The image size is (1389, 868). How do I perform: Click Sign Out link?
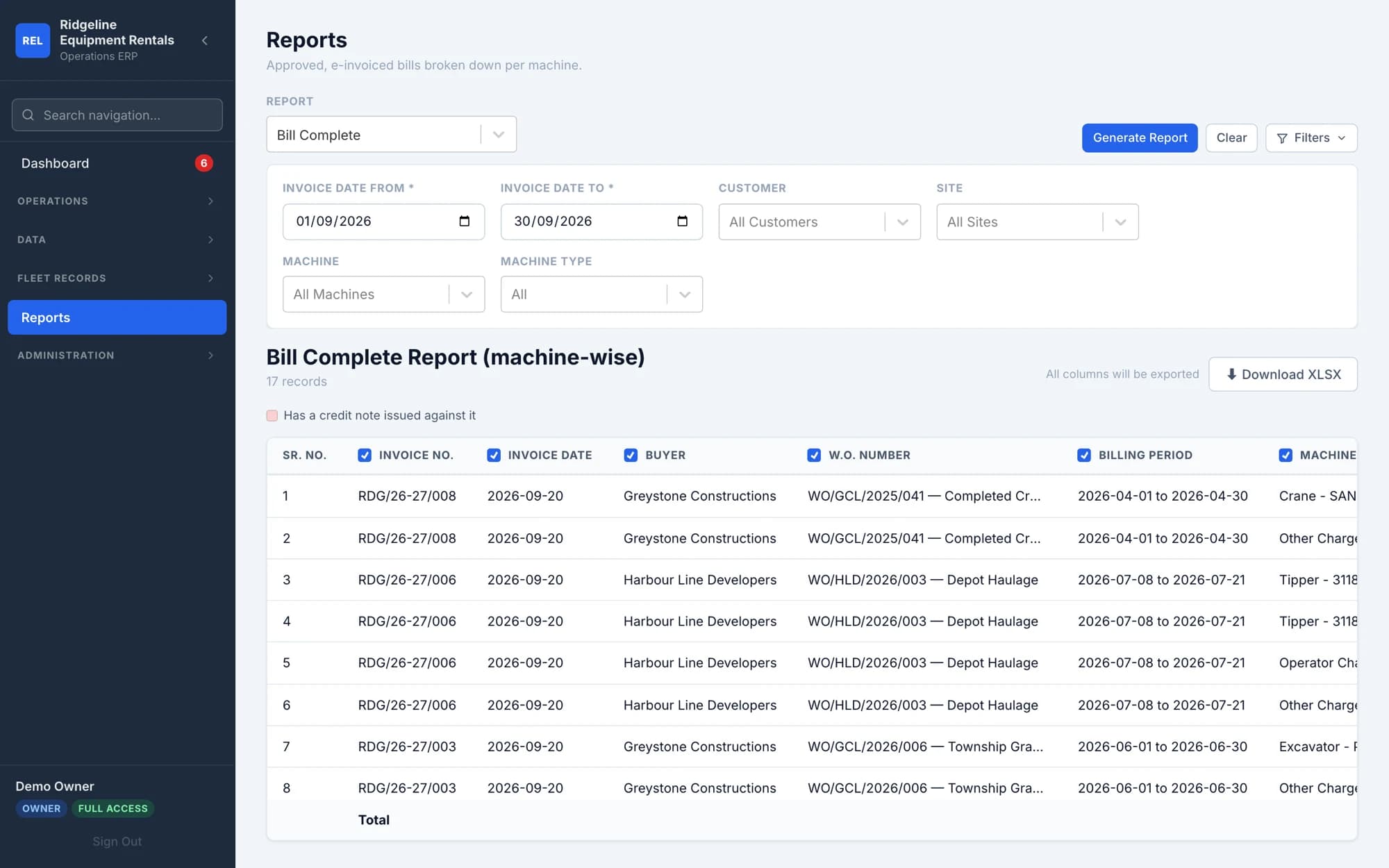tap(117, 842)
